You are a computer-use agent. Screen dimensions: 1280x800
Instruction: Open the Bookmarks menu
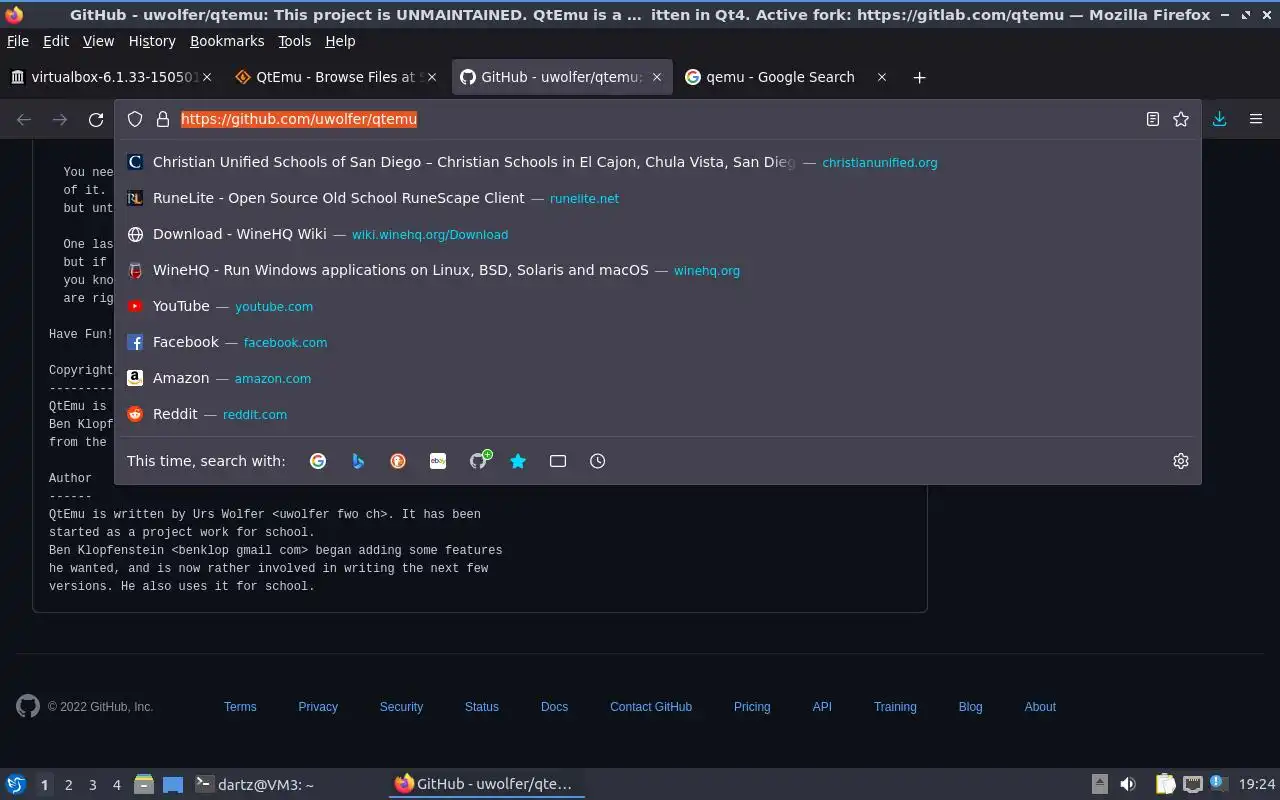[227, 41]
